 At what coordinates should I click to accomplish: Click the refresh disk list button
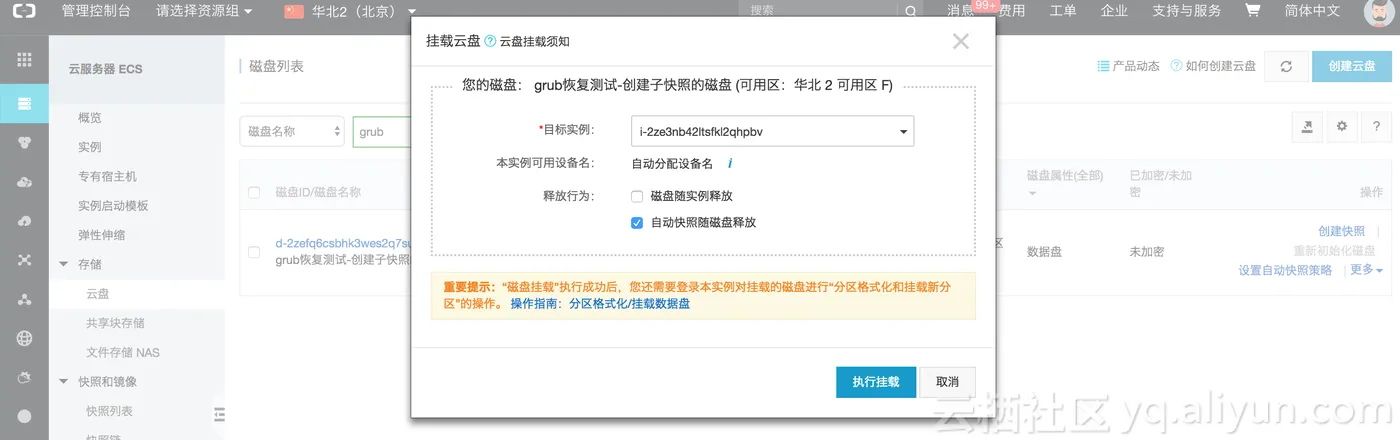[x=1287, y=66]
